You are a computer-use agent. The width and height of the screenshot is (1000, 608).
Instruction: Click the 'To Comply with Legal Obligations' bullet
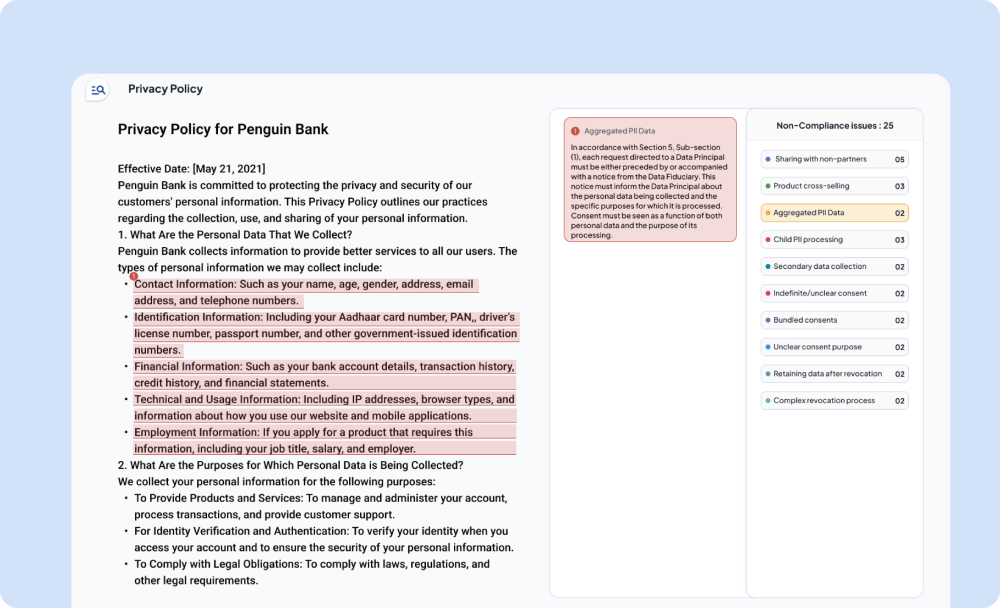311,572
